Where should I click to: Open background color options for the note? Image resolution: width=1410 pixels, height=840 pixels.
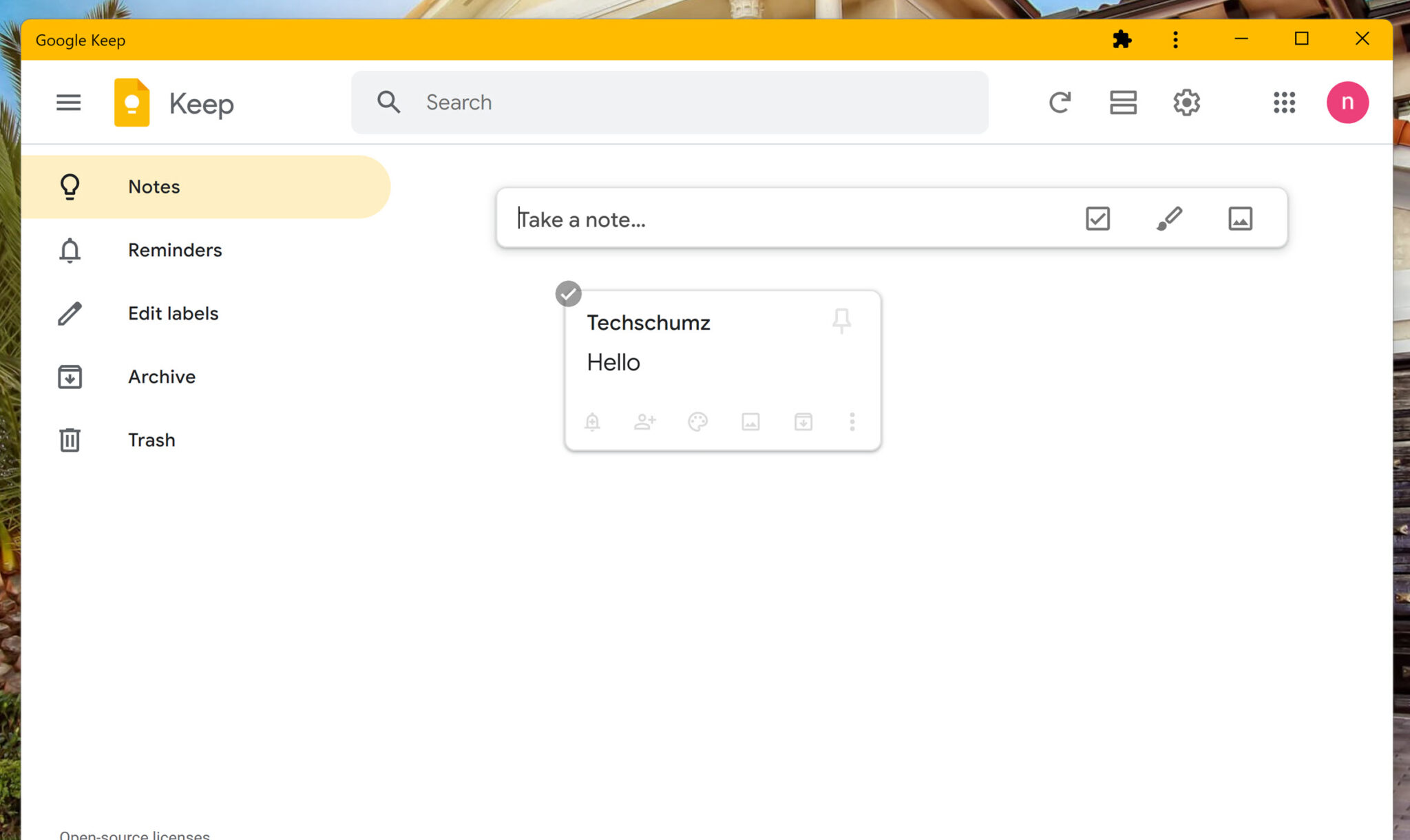click(x=697, y=422)
